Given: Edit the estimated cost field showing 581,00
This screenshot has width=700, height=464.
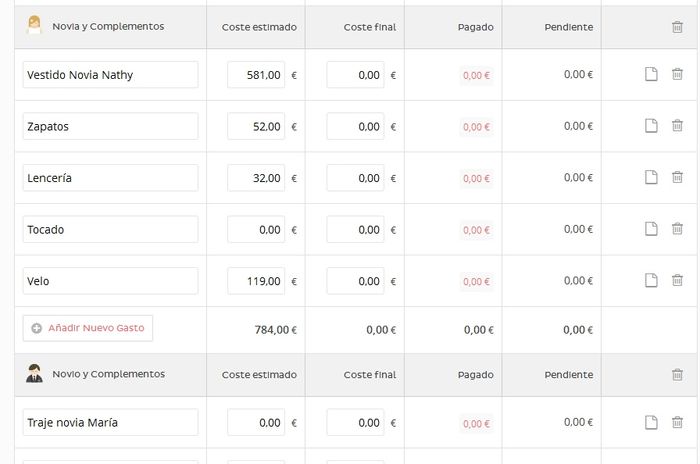Looking at the screenshot, I should [x=256, y=75].
